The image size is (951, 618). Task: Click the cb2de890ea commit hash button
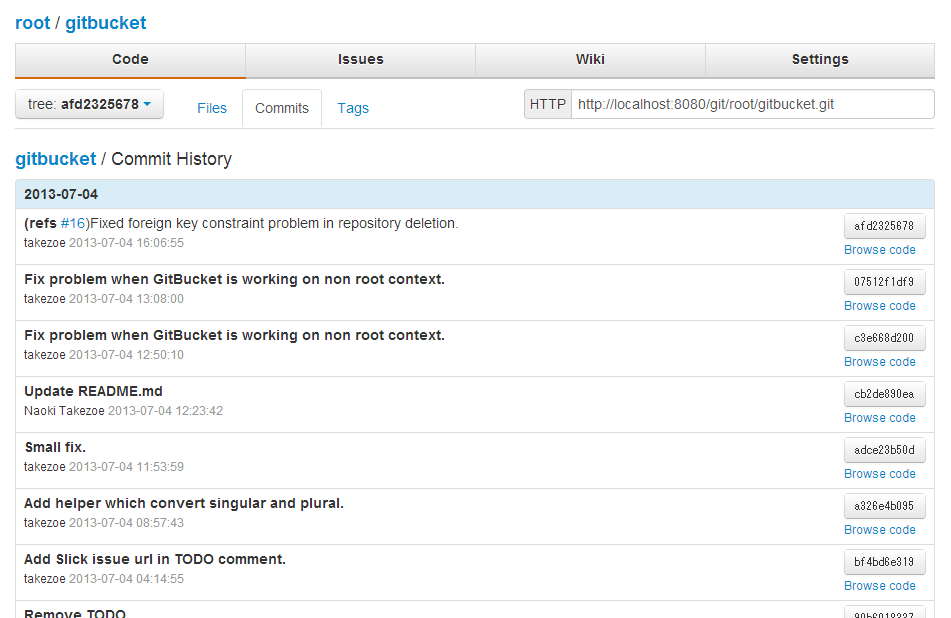click(x=883, y=394)
